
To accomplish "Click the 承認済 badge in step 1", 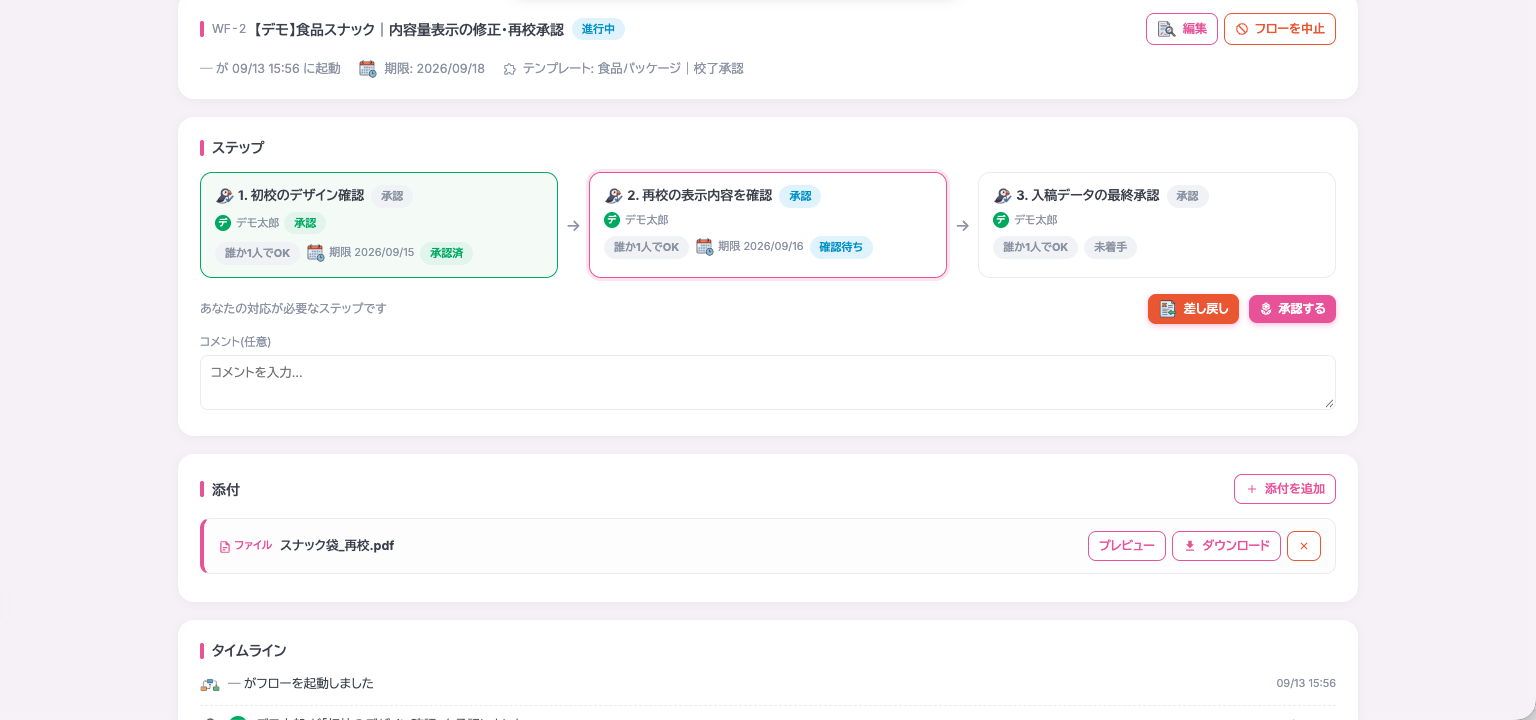I will point(446,253).
